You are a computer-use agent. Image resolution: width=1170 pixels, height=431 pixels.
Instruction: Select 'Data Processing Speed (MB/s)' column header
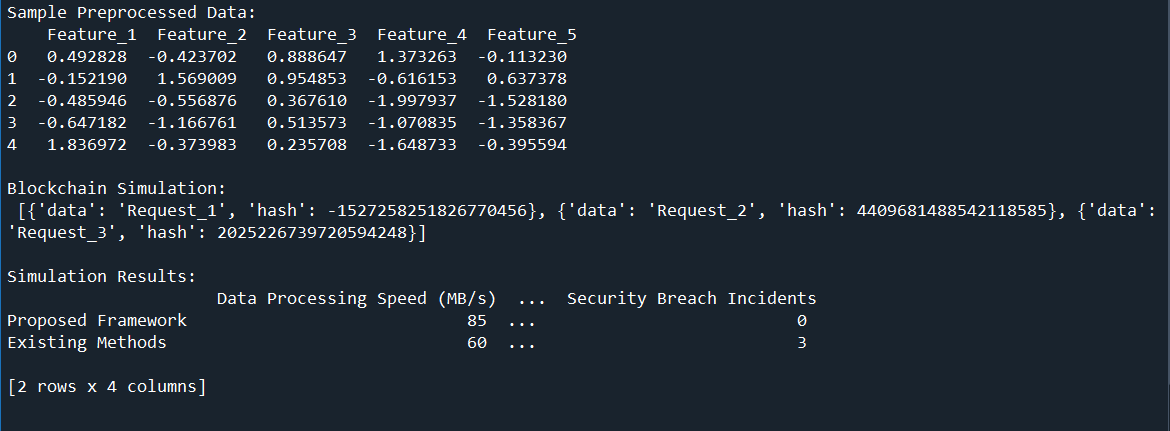tap(357, 299)
